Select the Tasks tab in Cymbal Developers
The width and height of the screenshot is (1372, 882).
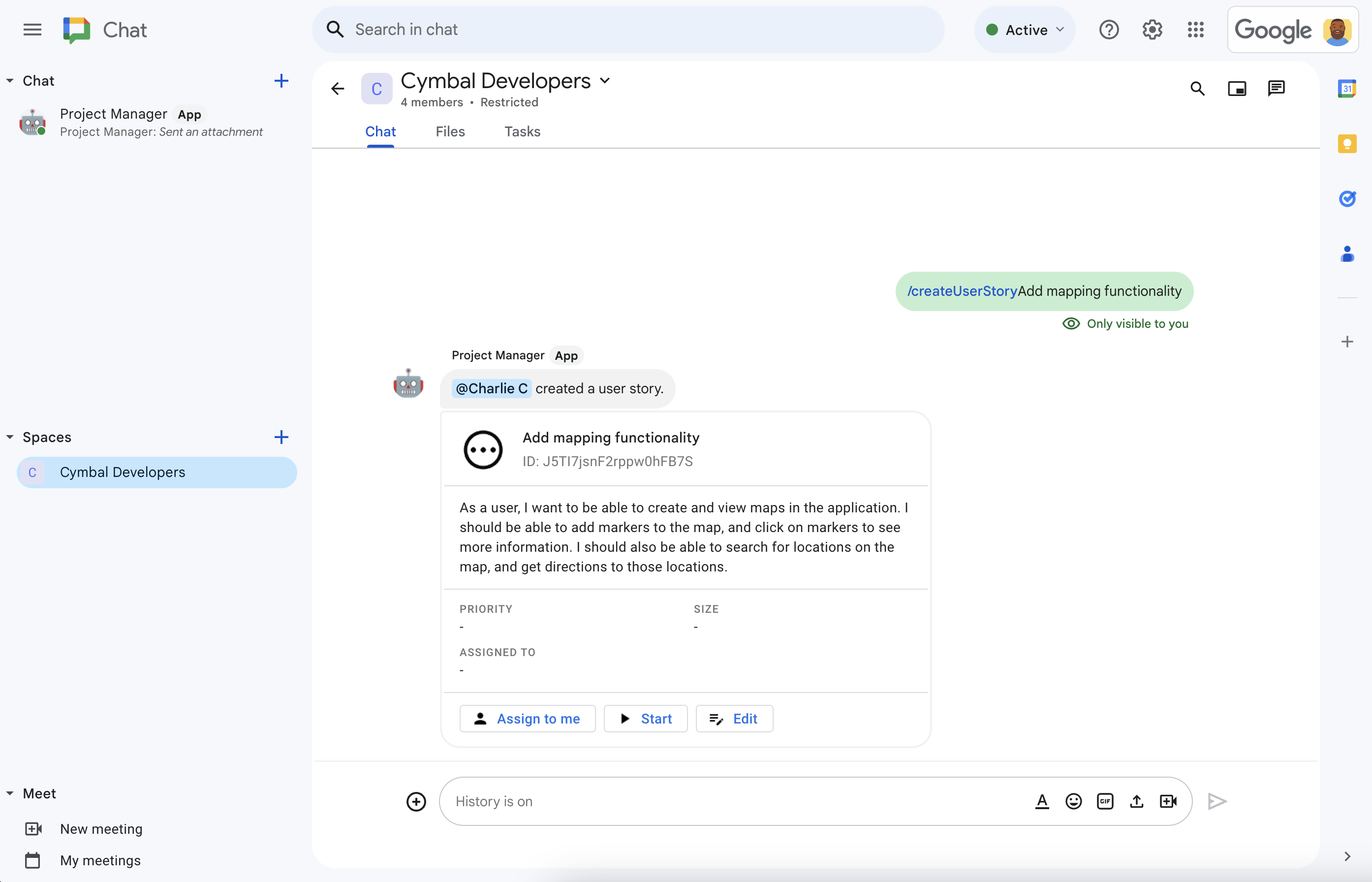click(x=522, y=131)
